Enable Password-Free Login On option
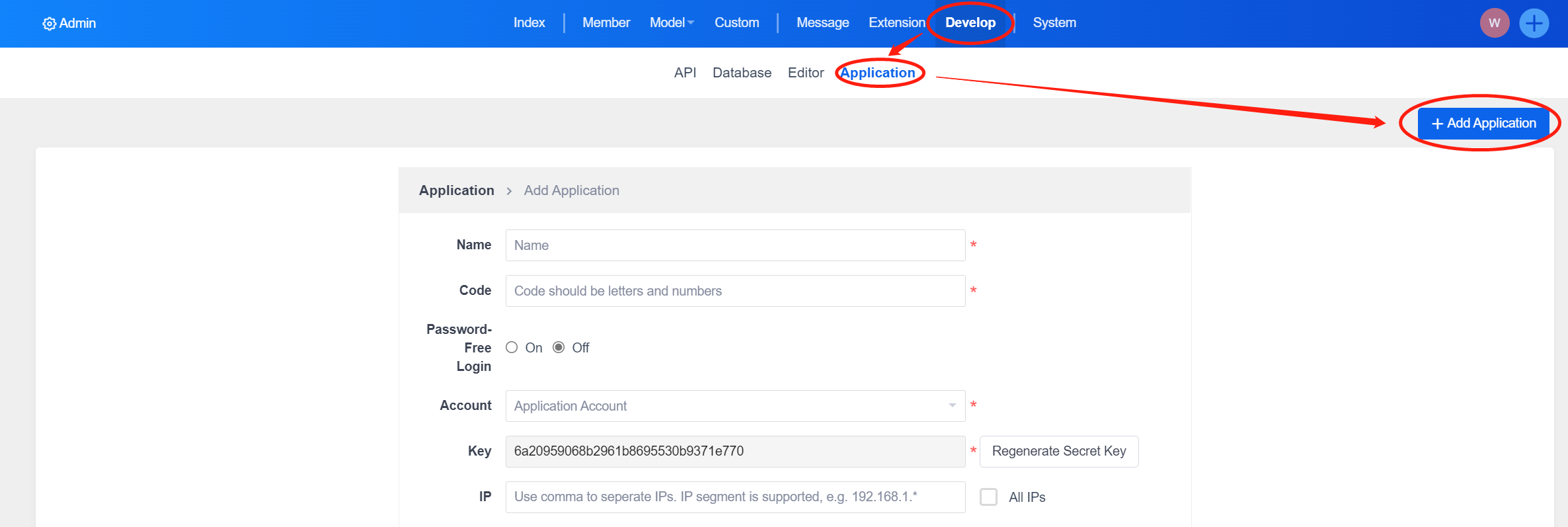 512,348
